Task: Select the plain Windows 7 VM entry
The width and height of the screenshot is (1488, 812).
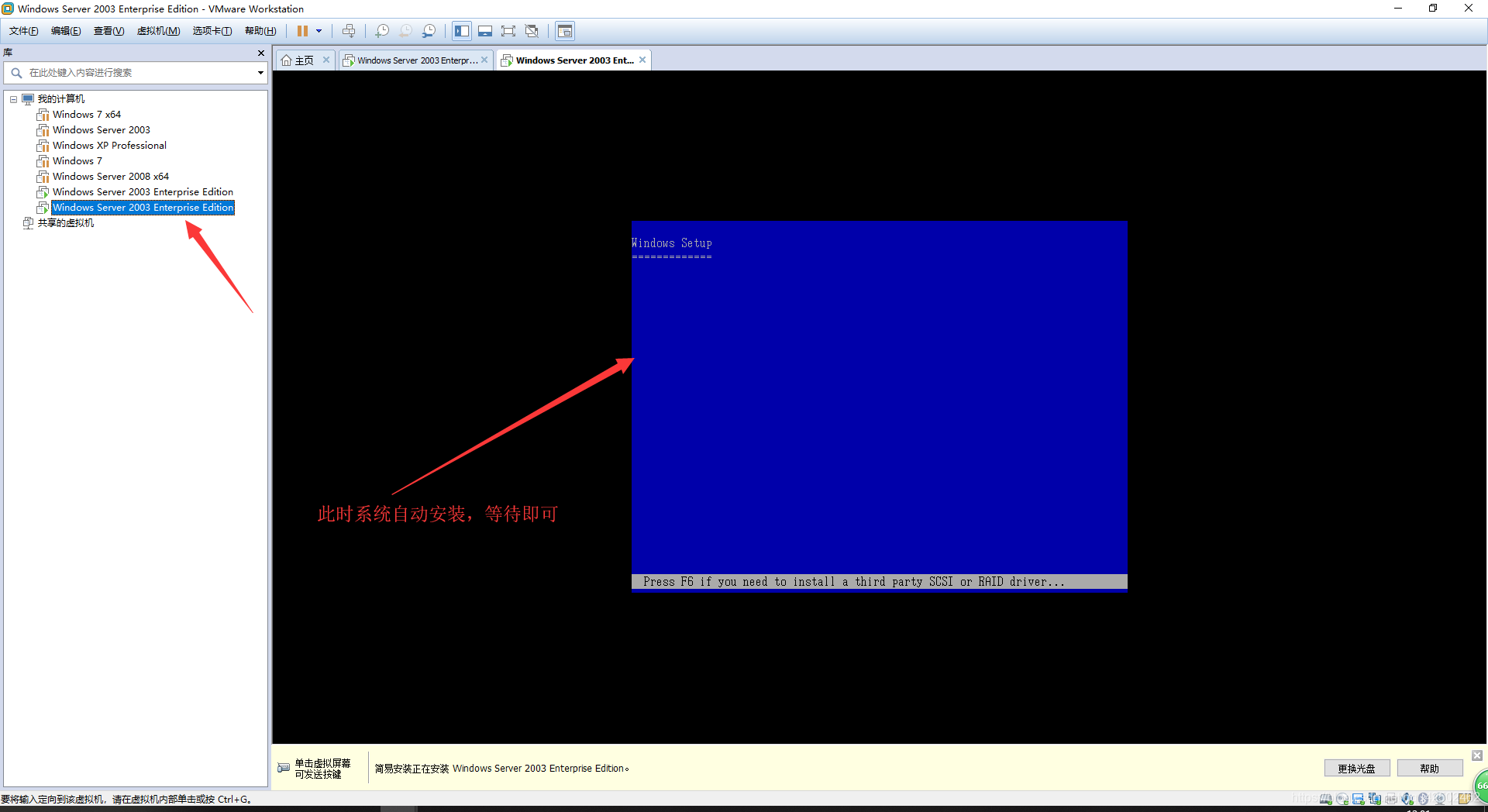Action: click(x=77, y=160)
